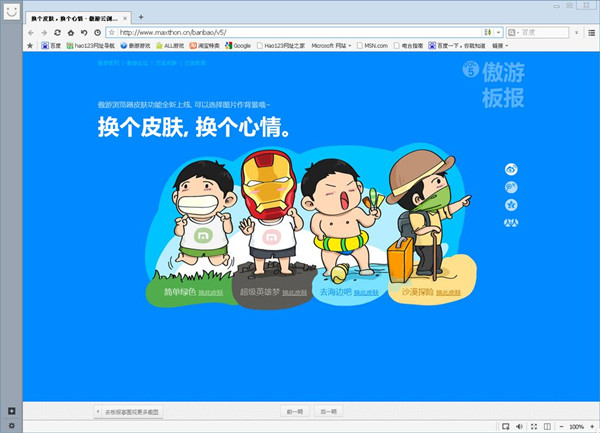Share to Qzone star icon

click(x=511, y=205)
